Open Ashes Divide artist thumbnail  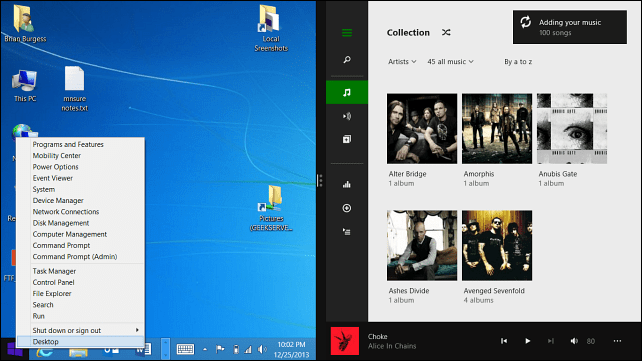tap(422, 246)
